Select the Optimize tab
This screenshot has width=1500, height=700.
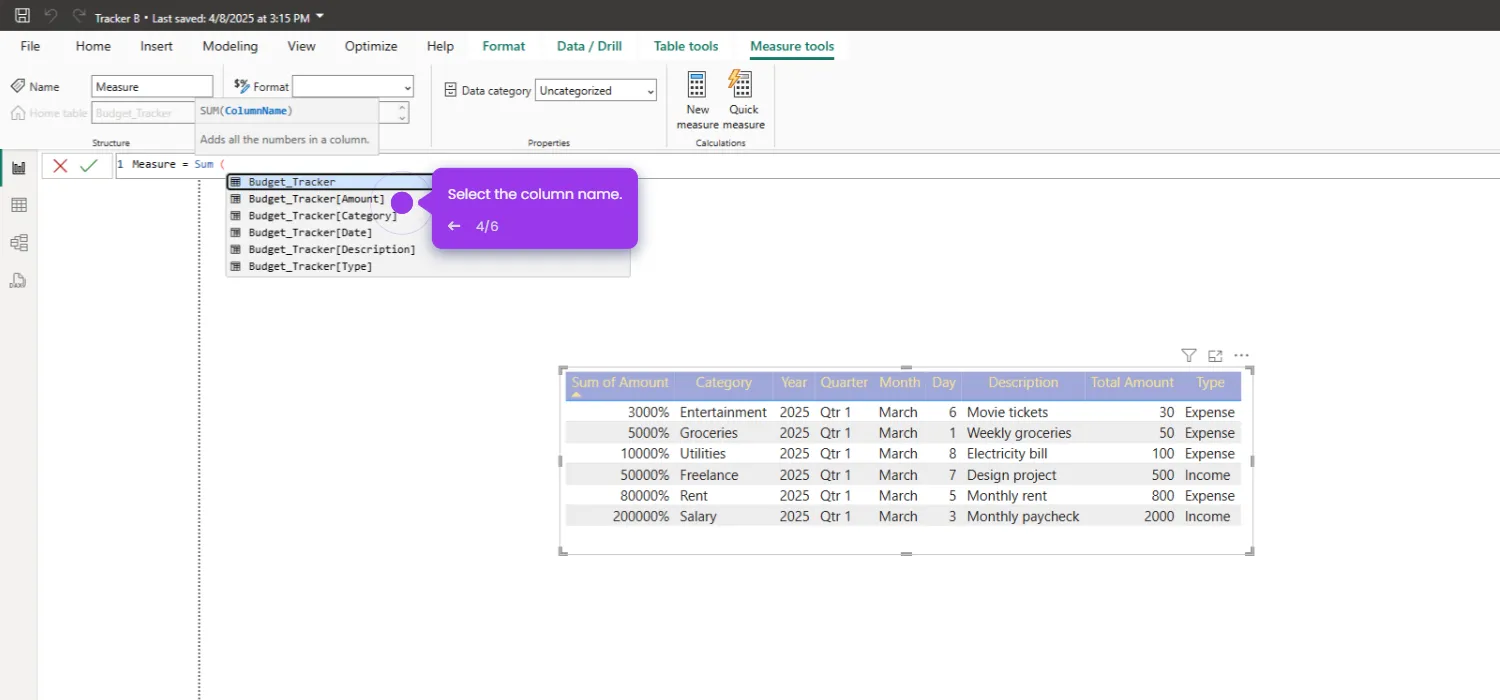(371, 46)
